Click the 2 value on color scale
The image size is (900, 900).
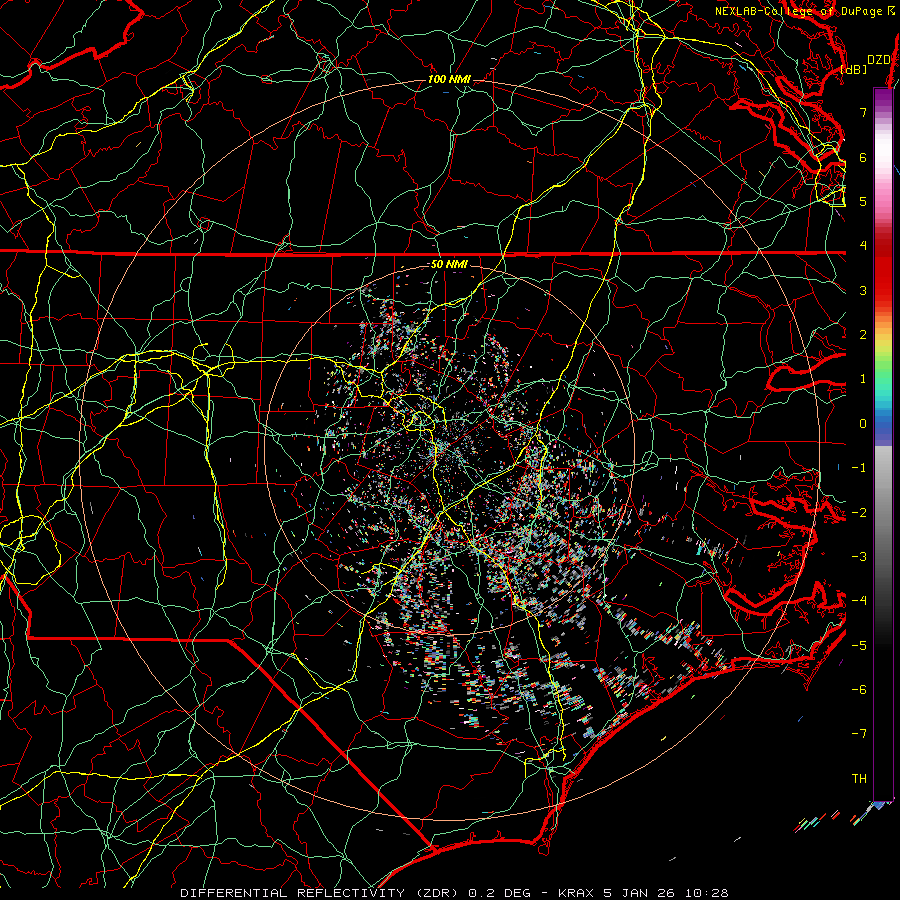click(863, 335)
